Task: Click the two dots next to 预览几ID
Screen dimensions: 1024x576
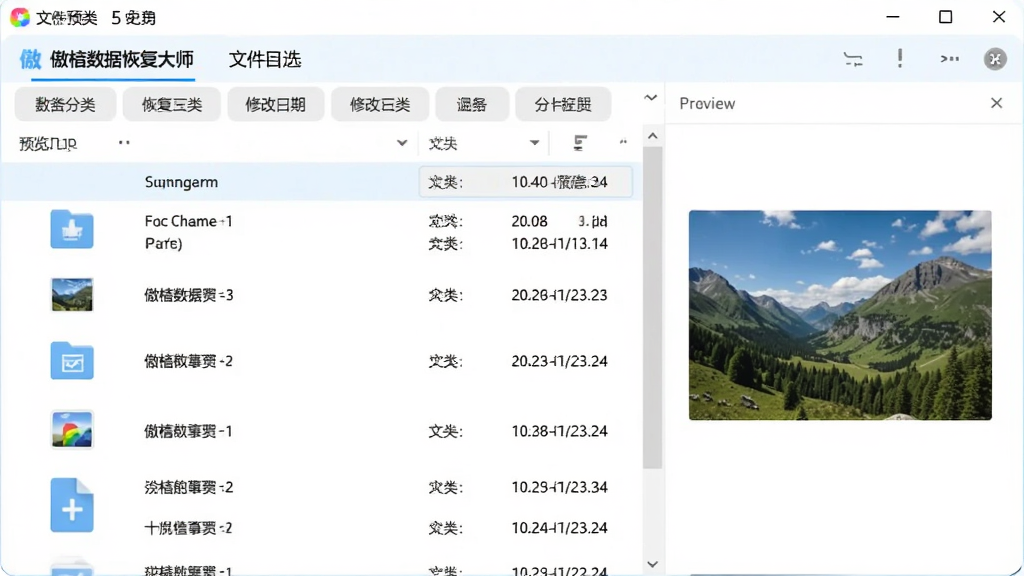Action: coord(124,142)
